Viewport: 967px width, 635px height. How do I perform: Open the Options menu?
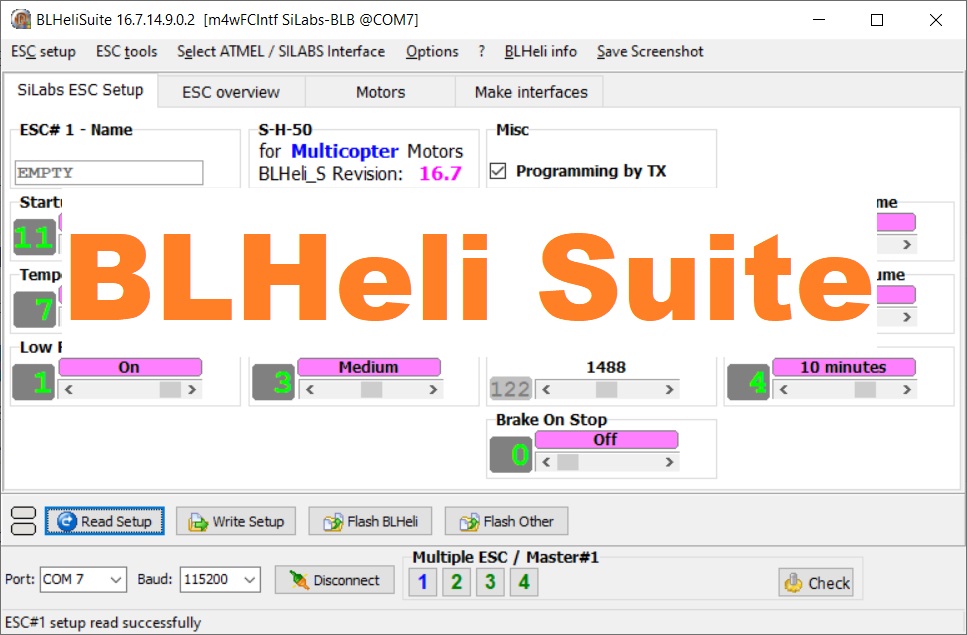(432, 52)
